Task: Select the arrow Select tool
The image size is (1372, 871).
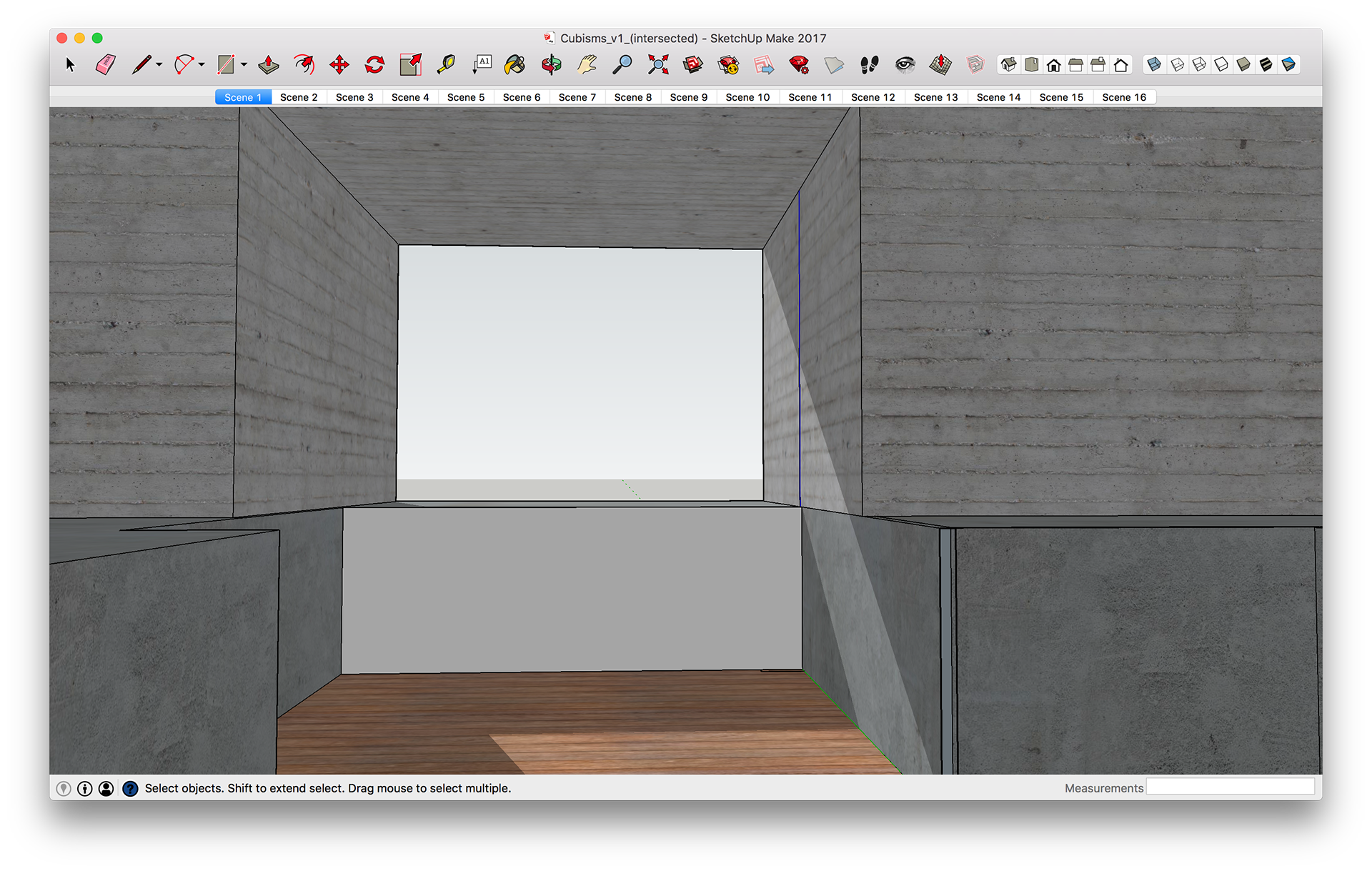Action: (x=70, y=65)
